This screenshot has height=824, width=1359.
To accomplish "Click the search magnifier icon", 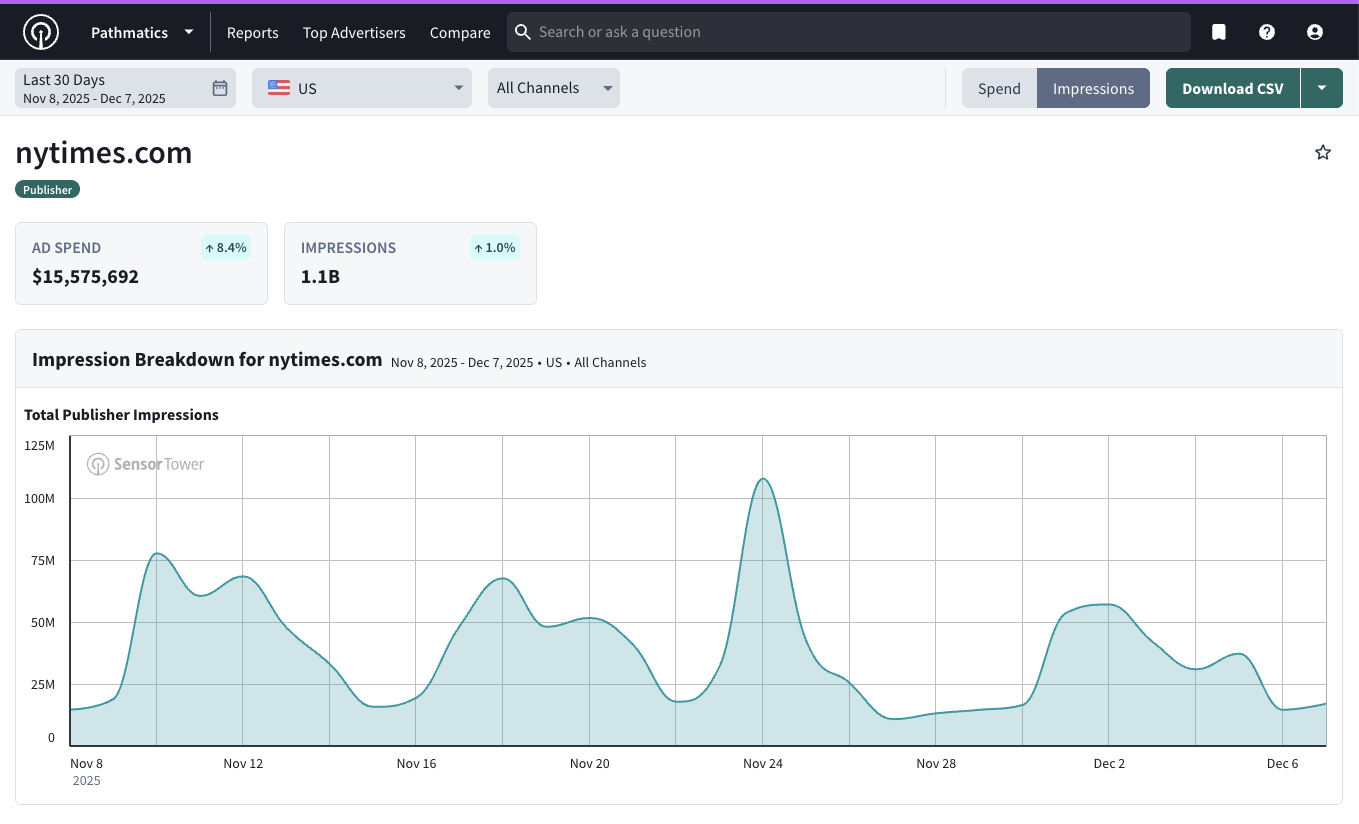I will pos(522,32).
